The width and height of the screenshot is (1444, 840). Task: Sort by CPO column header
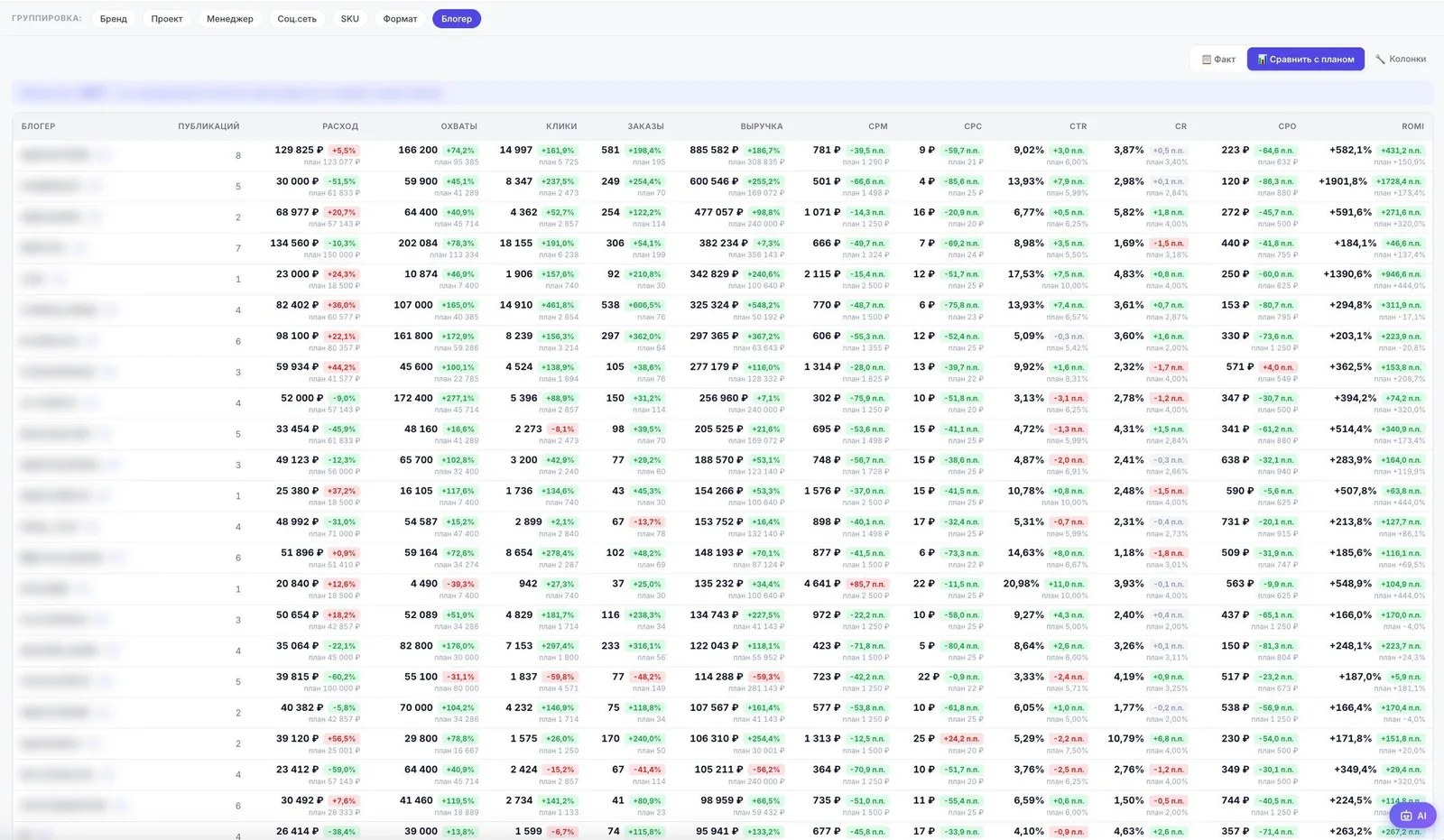click(x=1287, y=126)
